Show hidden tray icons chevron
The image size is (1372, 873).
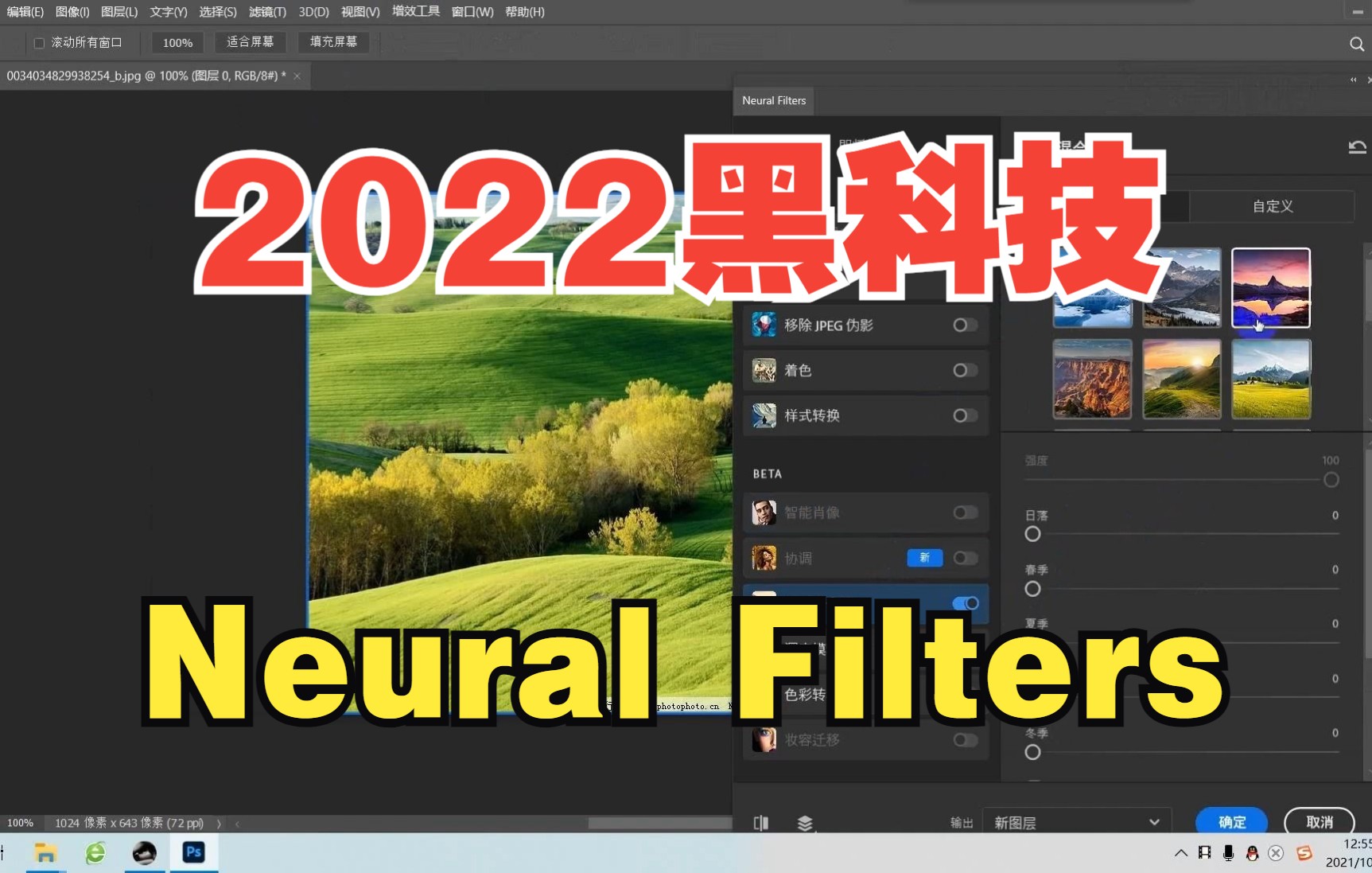[1180, 853]
